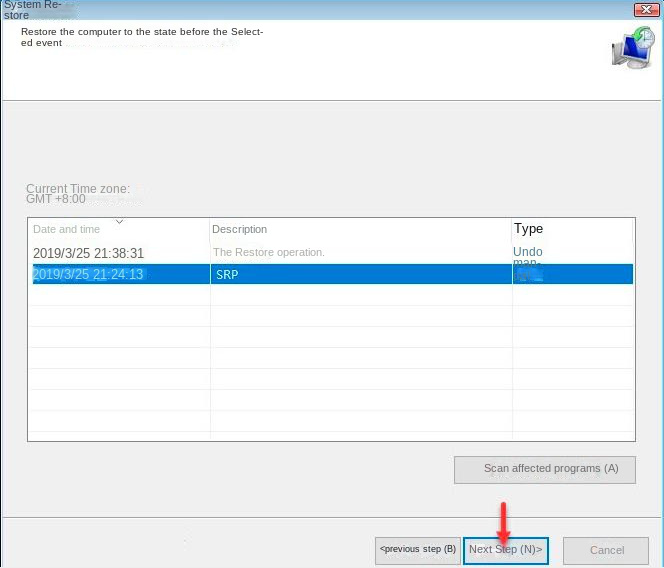This screenshot has width=664, height=568.
Task: Sort by Description column header
Action: [240, 229]
